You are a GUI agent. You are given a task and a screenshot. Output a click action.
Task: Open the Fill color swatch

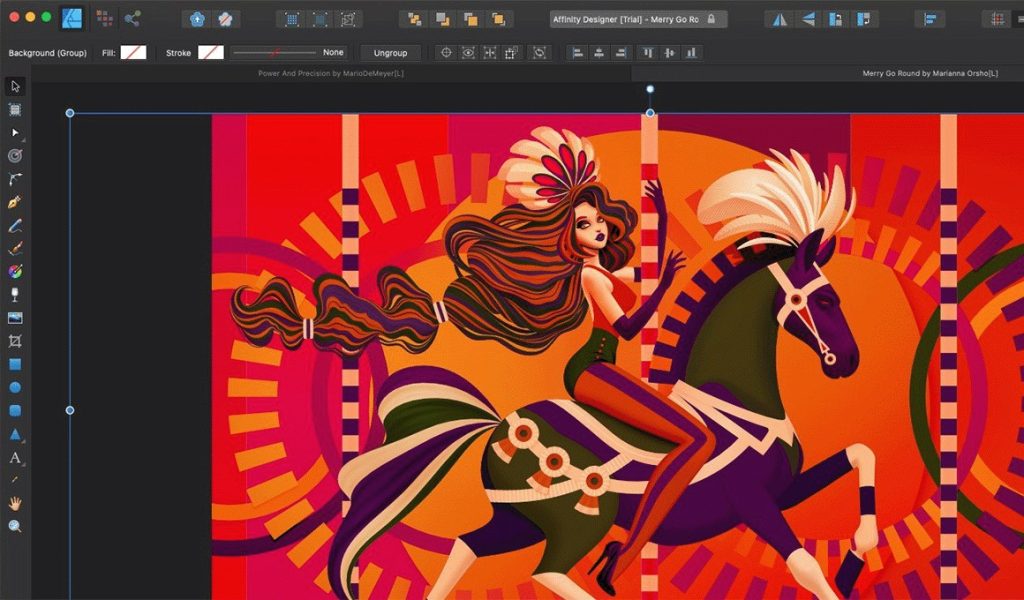coord(133,52)
